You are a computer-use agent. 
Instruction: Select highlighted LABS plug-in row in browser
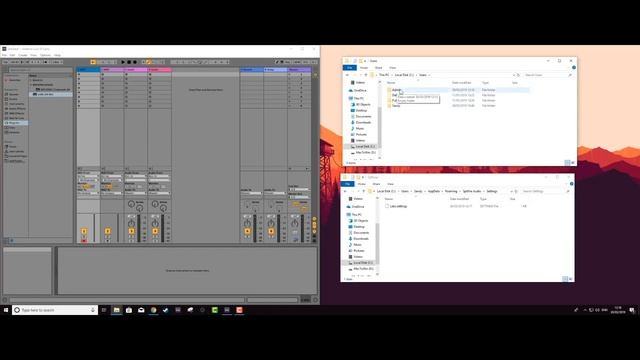[51, 94]
